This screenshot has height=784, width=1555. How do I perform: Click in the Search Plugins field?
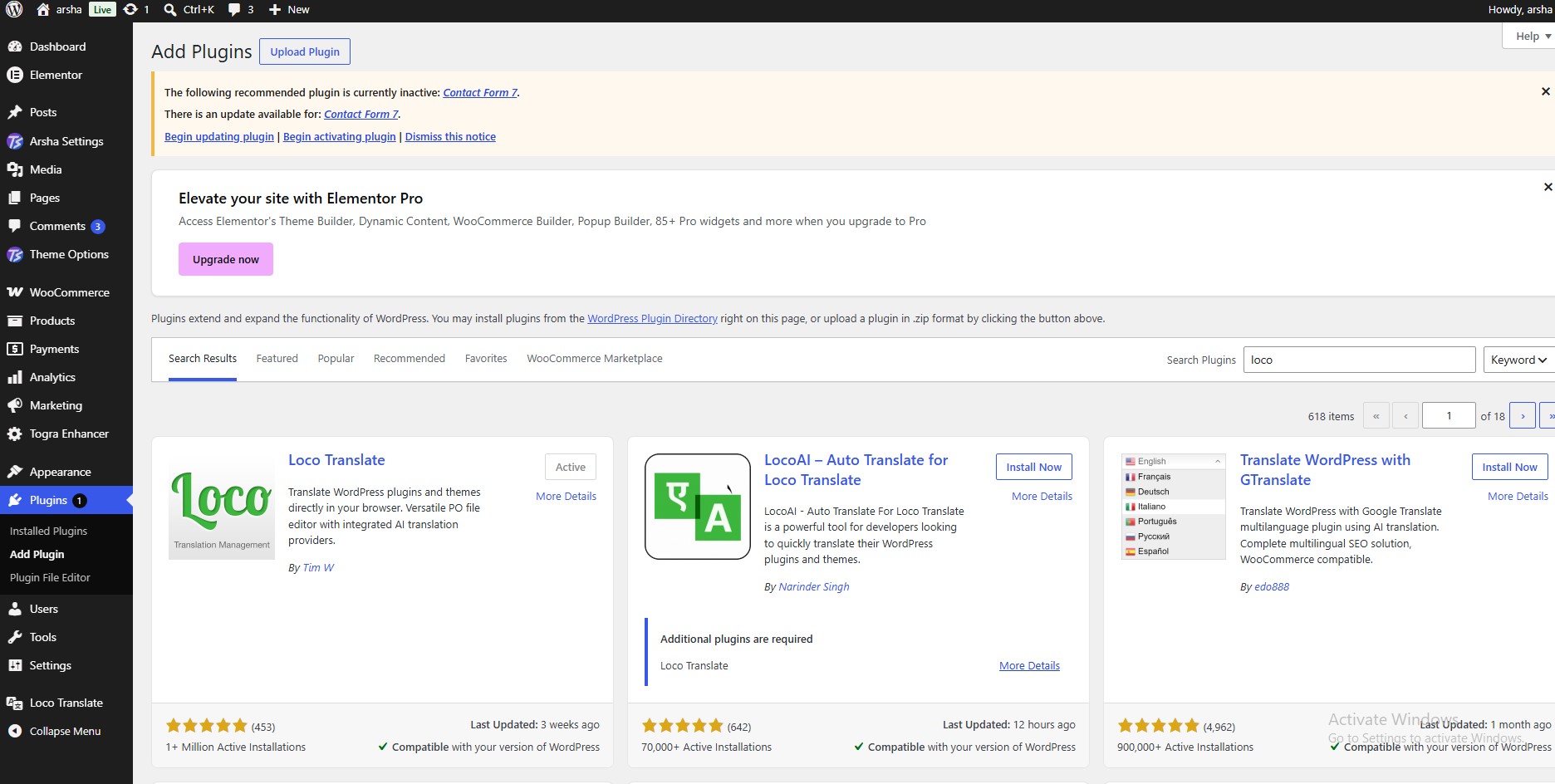(1359, 360)
